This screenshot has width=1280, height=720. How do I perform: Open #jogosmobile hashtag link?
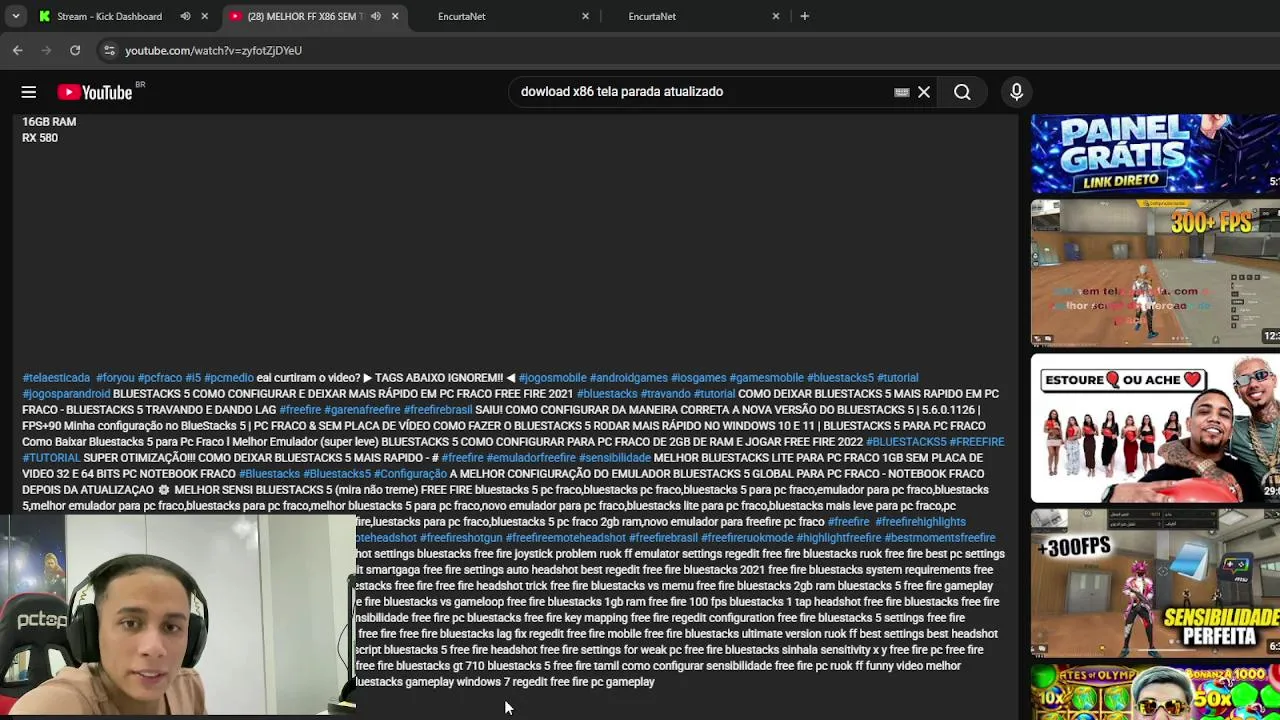pyautogui.click(x=552, y=378)
